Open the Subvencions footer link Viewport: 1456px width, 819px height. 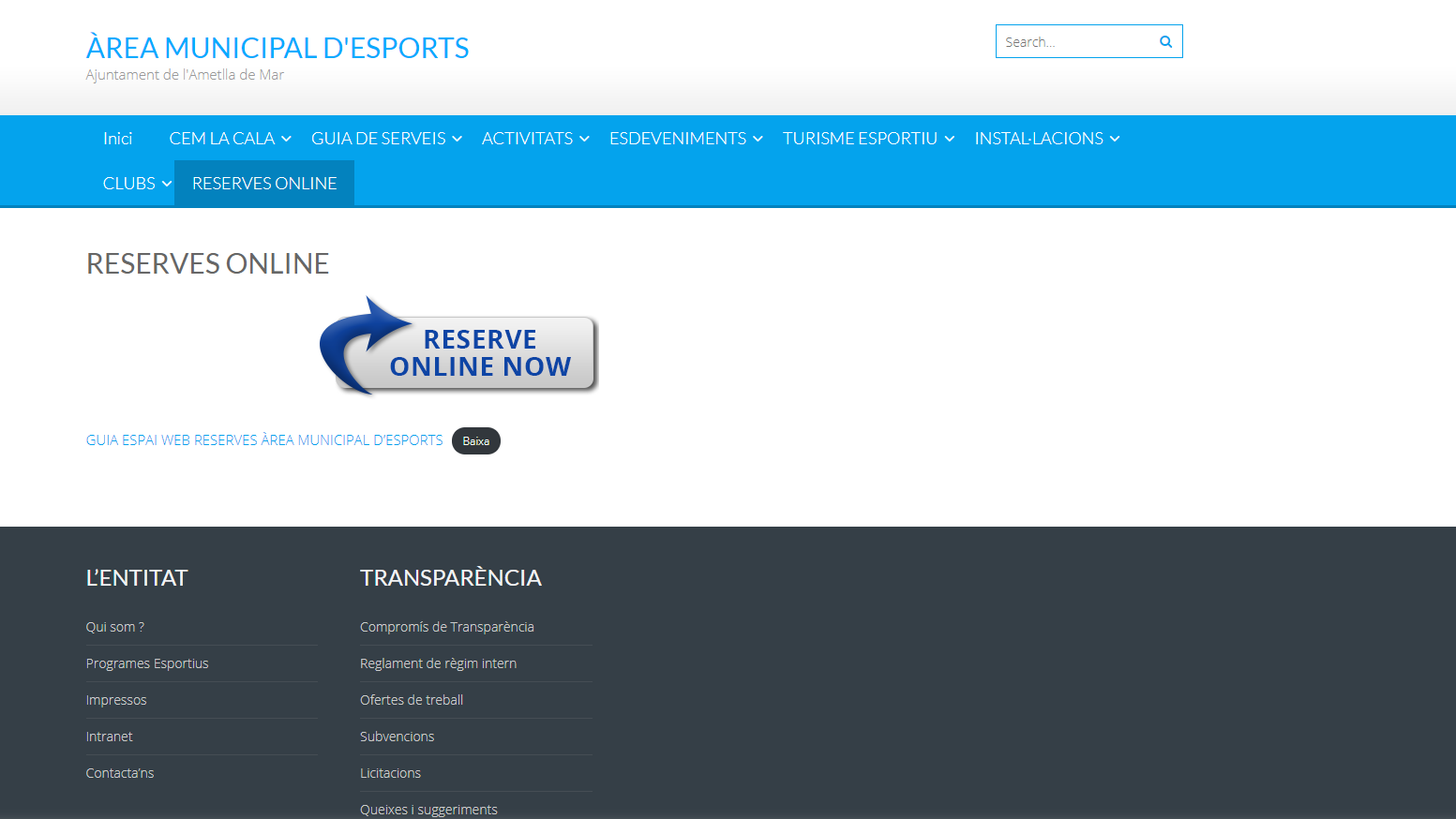[x=398, y=737]
